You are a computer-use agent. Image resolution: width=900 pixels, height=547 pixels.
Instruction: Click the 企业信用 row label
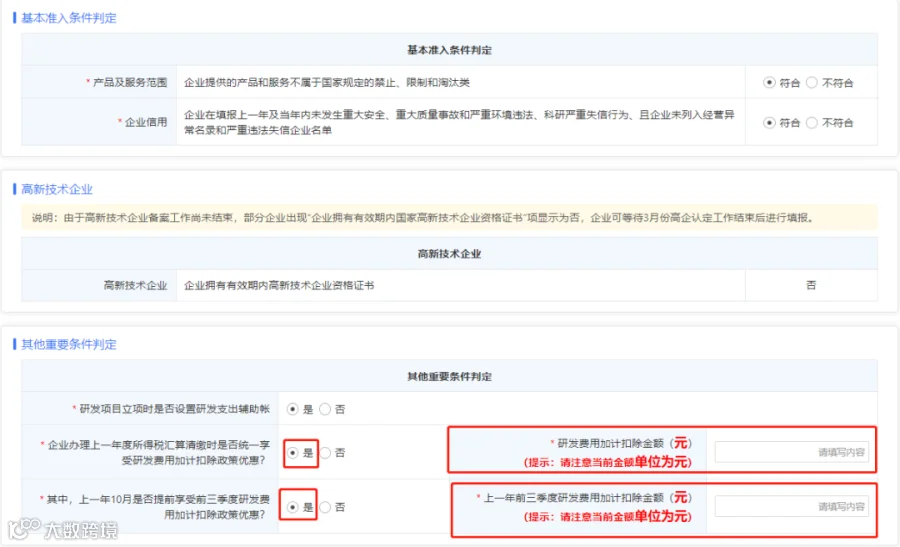[x=146, y=122]
